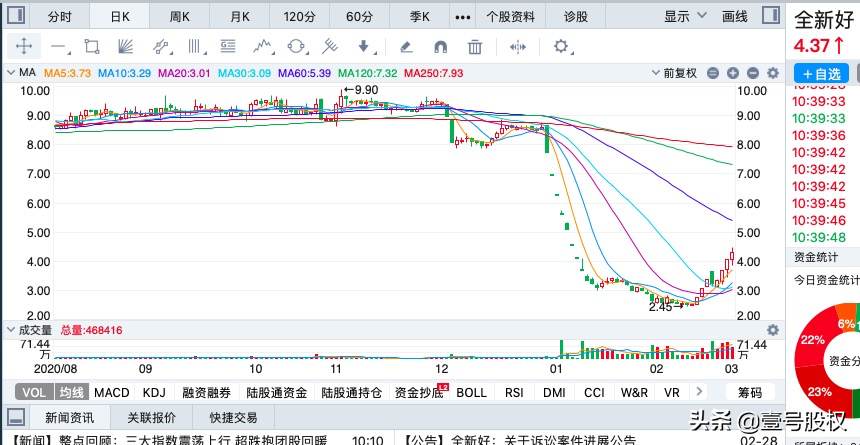Open the 个股资料 stock info button
The image size is (860, 445).
click(510, 16)
